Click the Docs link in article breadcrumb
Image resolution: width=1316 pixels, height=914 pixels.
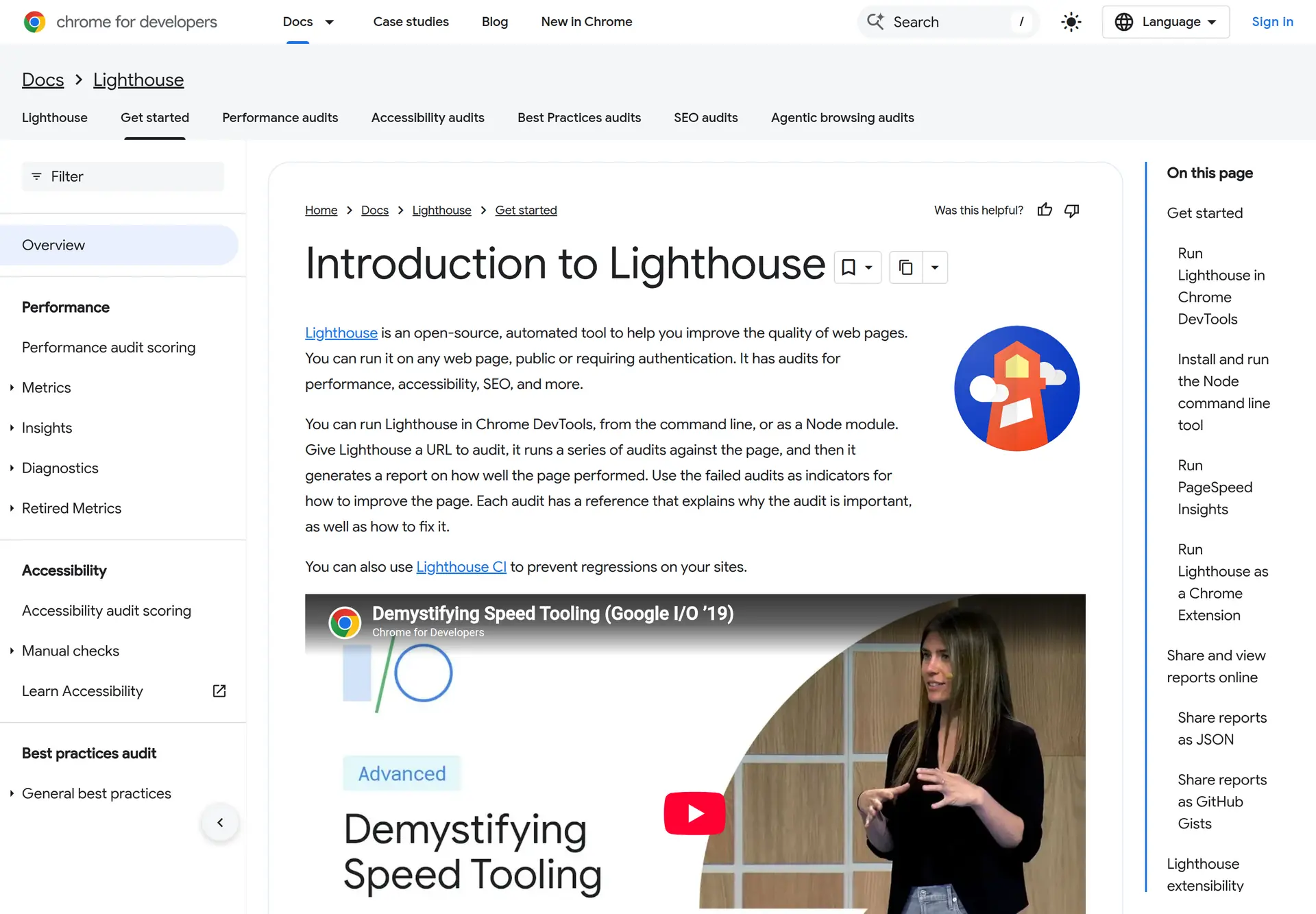pos(375,211)
